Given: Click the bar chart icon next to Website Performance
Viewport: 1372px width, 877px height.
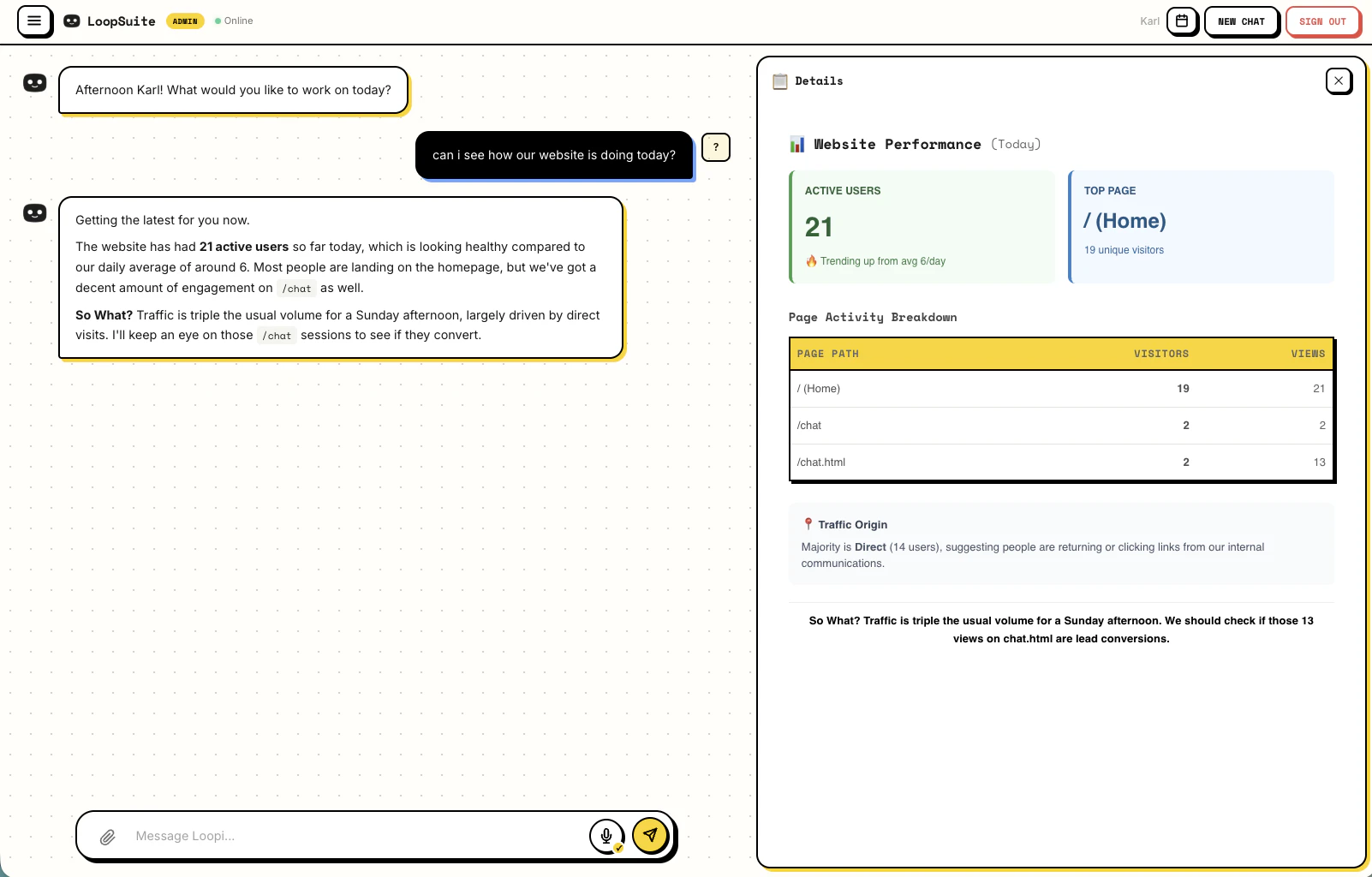Looking at the screenshot, I should [796, 144].
